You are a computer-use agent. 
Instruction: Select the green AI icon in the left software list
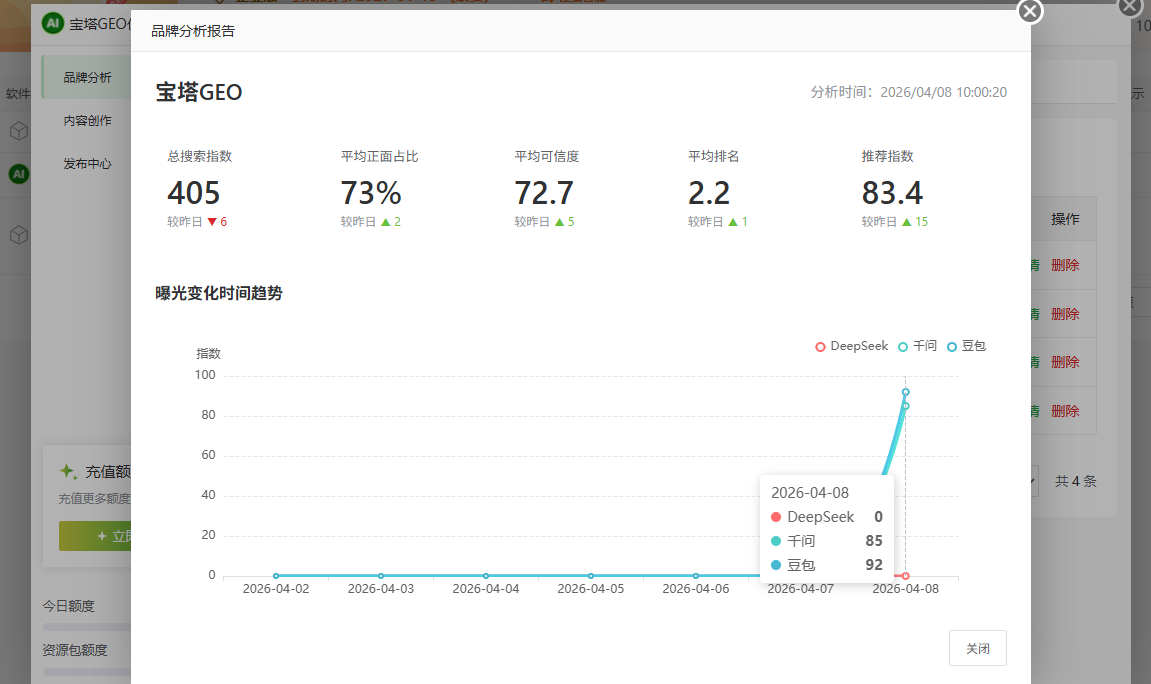[x=18, y=174]
